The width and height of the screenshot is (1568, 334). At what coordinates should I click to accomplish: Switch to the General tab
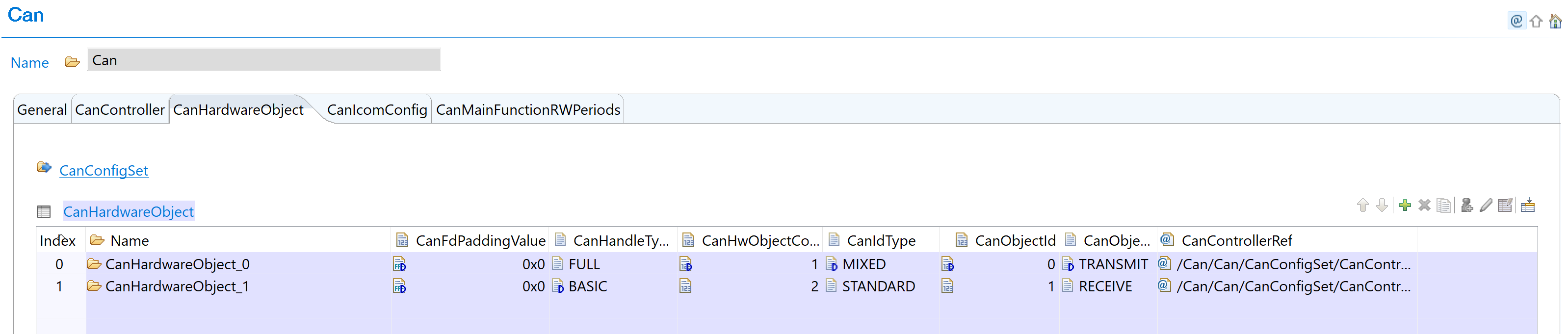click(x=42, y=110)
